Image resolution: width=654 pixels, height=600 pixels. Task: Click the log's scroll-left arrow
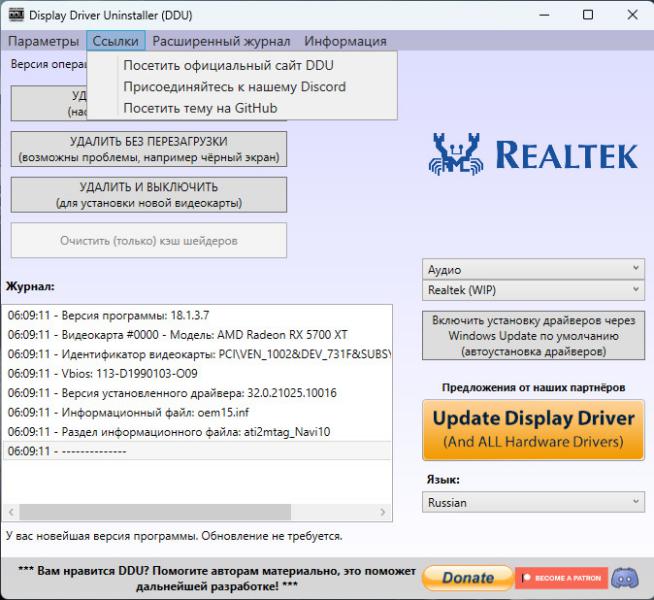pyautogui.click(x=12, y=512)
